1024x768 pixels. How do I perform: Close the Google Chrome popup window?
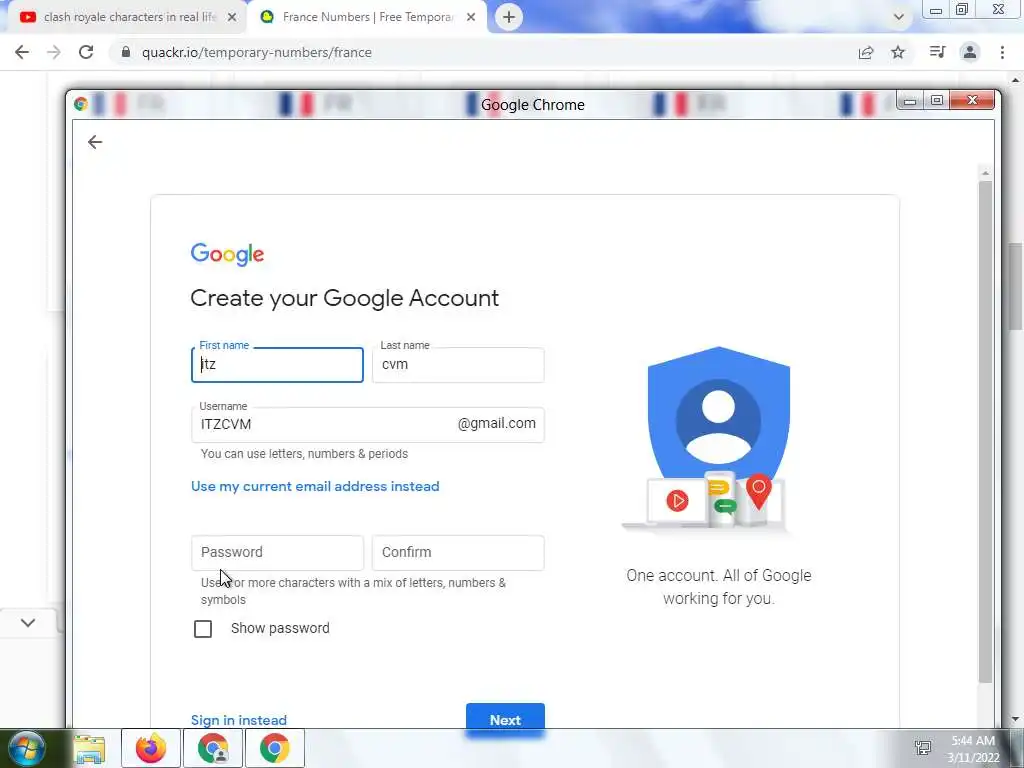tap(972, 101)
